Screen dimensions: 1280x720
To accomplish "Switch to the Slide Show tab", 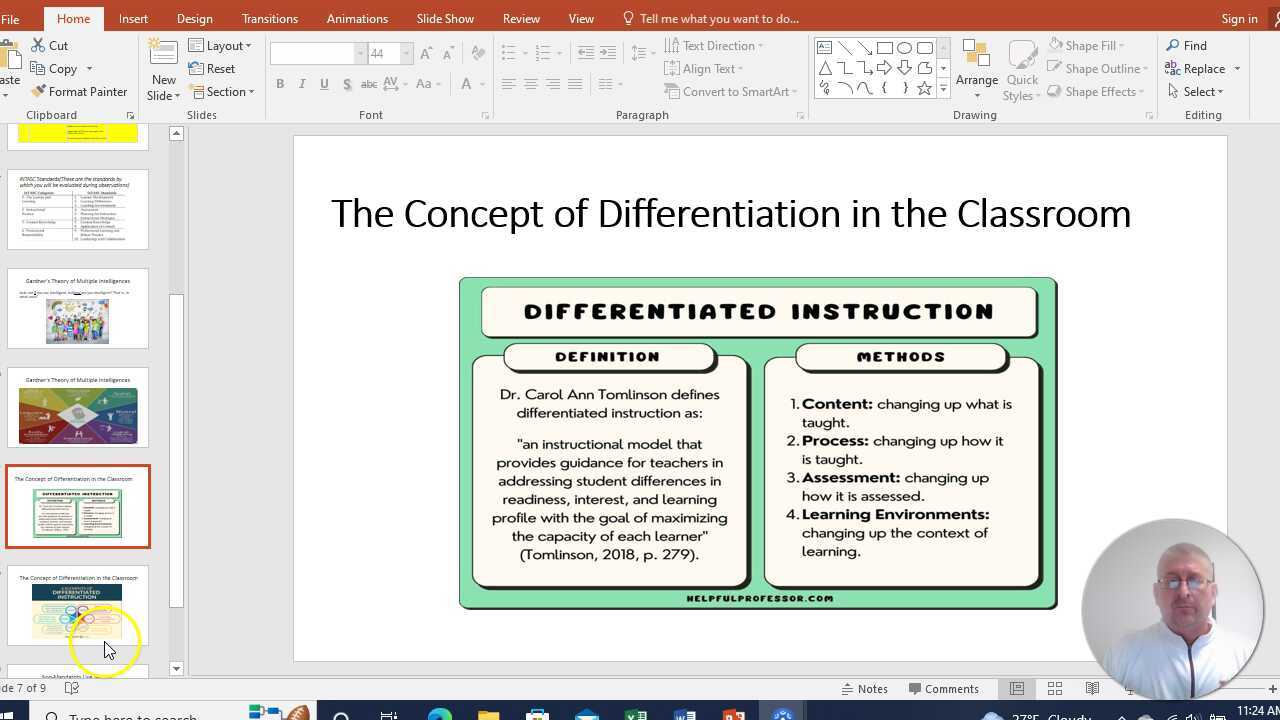I will 445,18.
